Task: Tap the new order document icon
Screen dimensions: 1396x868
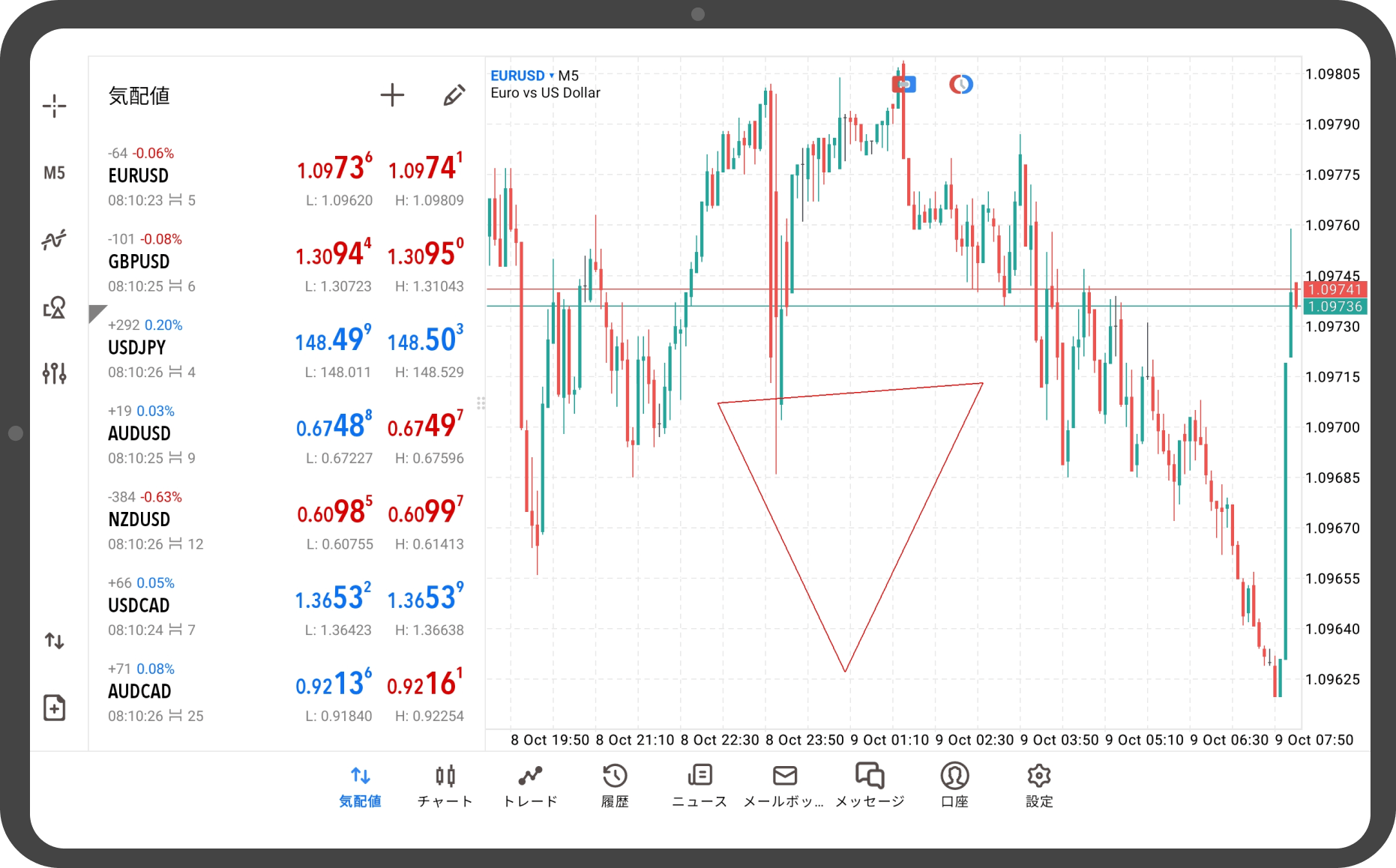Action: (54, 708)
